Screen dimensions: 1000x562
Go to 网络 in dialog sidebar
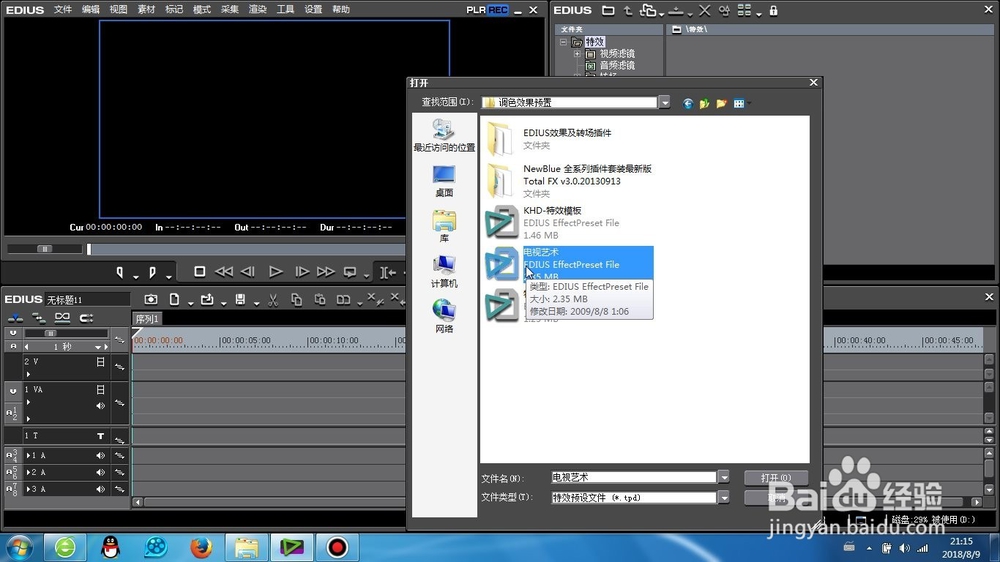point(444,317)
